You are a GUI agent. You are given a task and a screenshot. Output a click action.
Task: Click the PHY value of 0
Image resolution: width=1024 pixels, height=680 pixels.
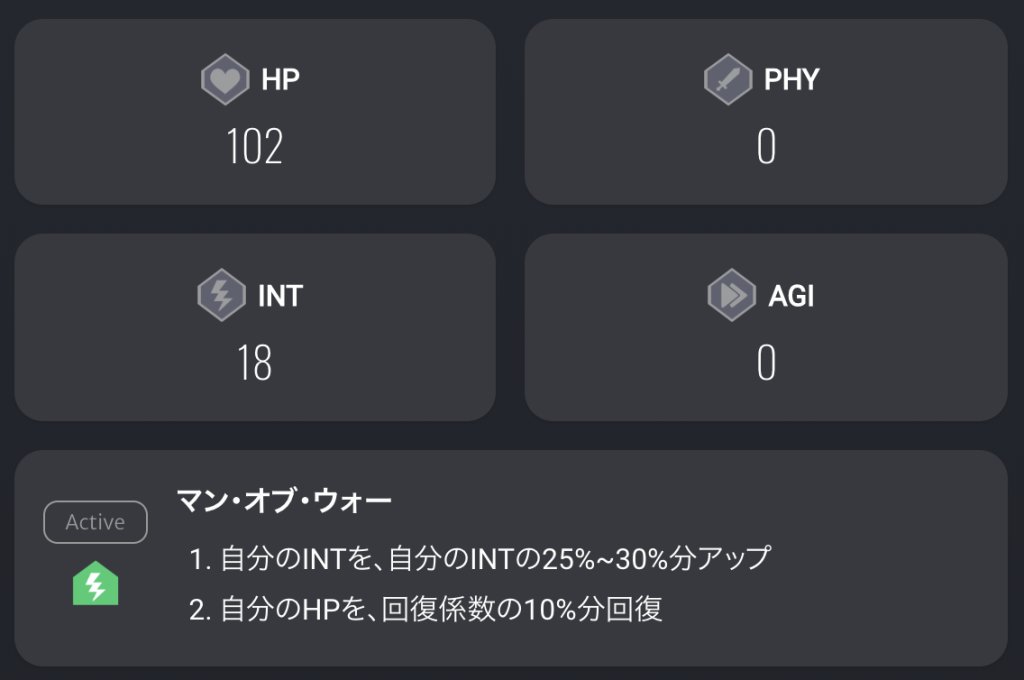(x=766, y=147)
